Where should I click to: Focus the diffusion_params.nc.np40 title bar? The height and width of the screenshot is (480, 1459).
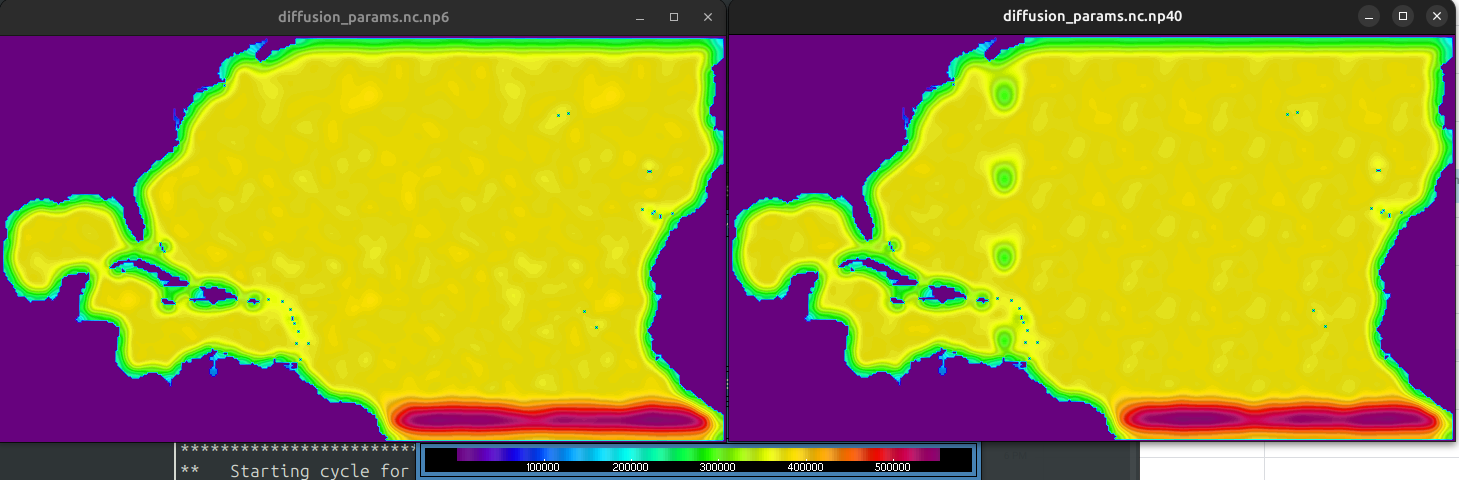click(1093, 16)
